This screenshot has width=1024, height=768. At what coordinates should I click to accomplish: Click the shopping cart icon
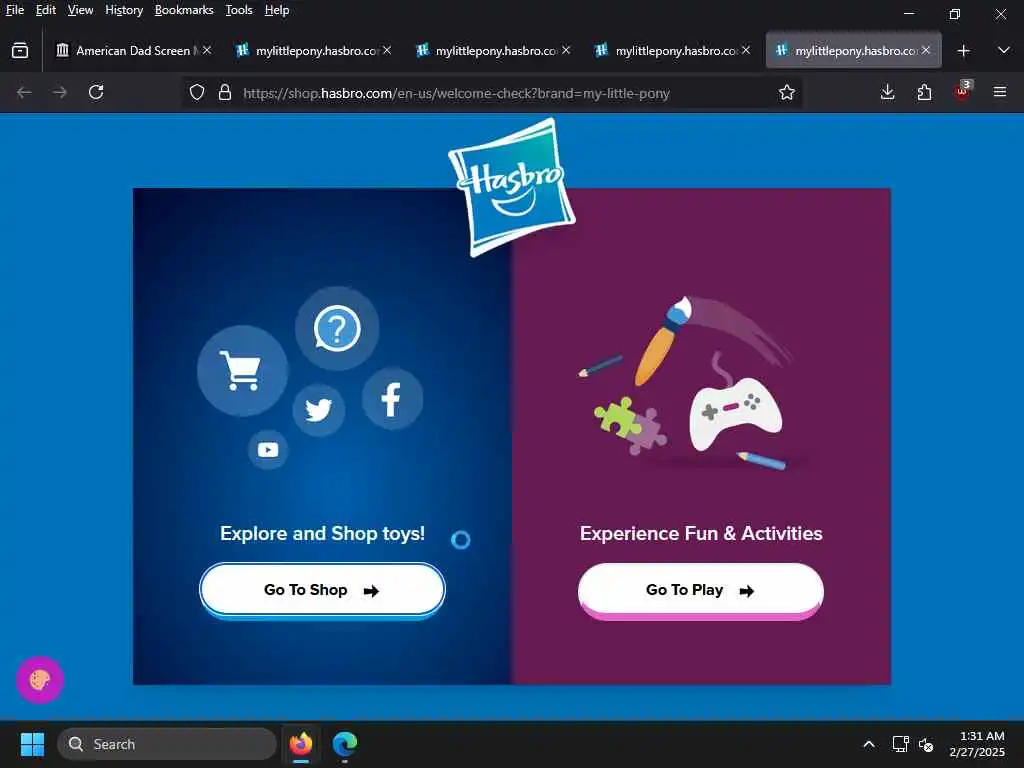point(242,370)
